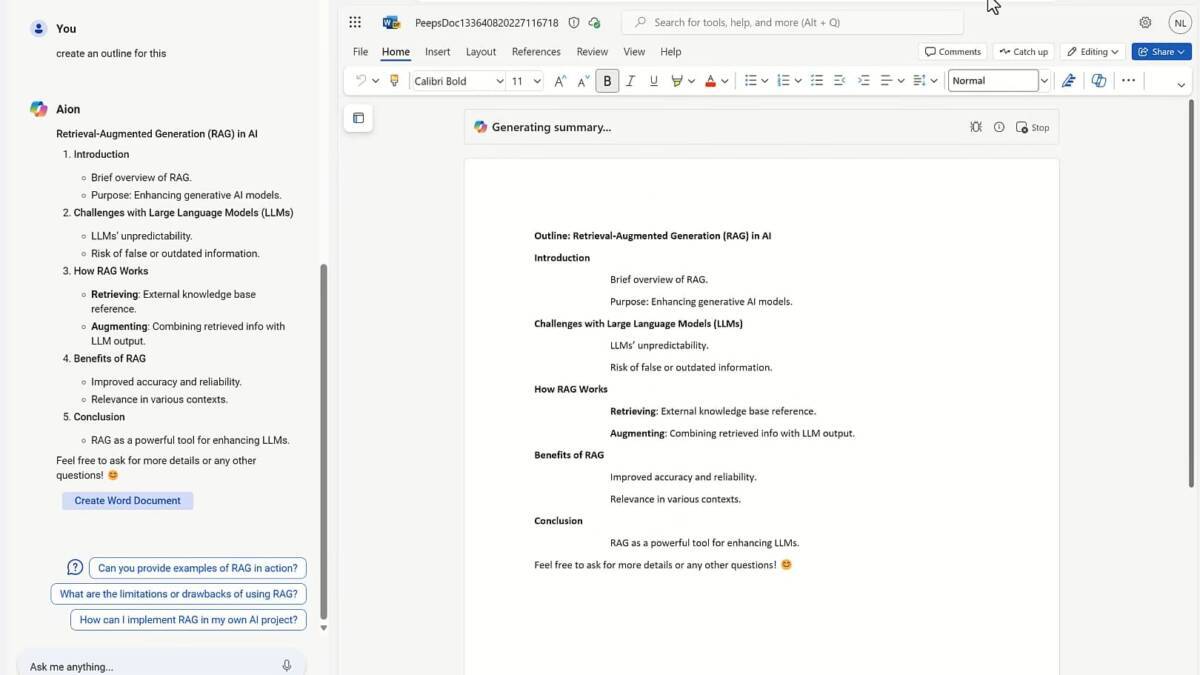Open the Help tab
This screenshot has height=675, width=1200.
coord(671,52)
